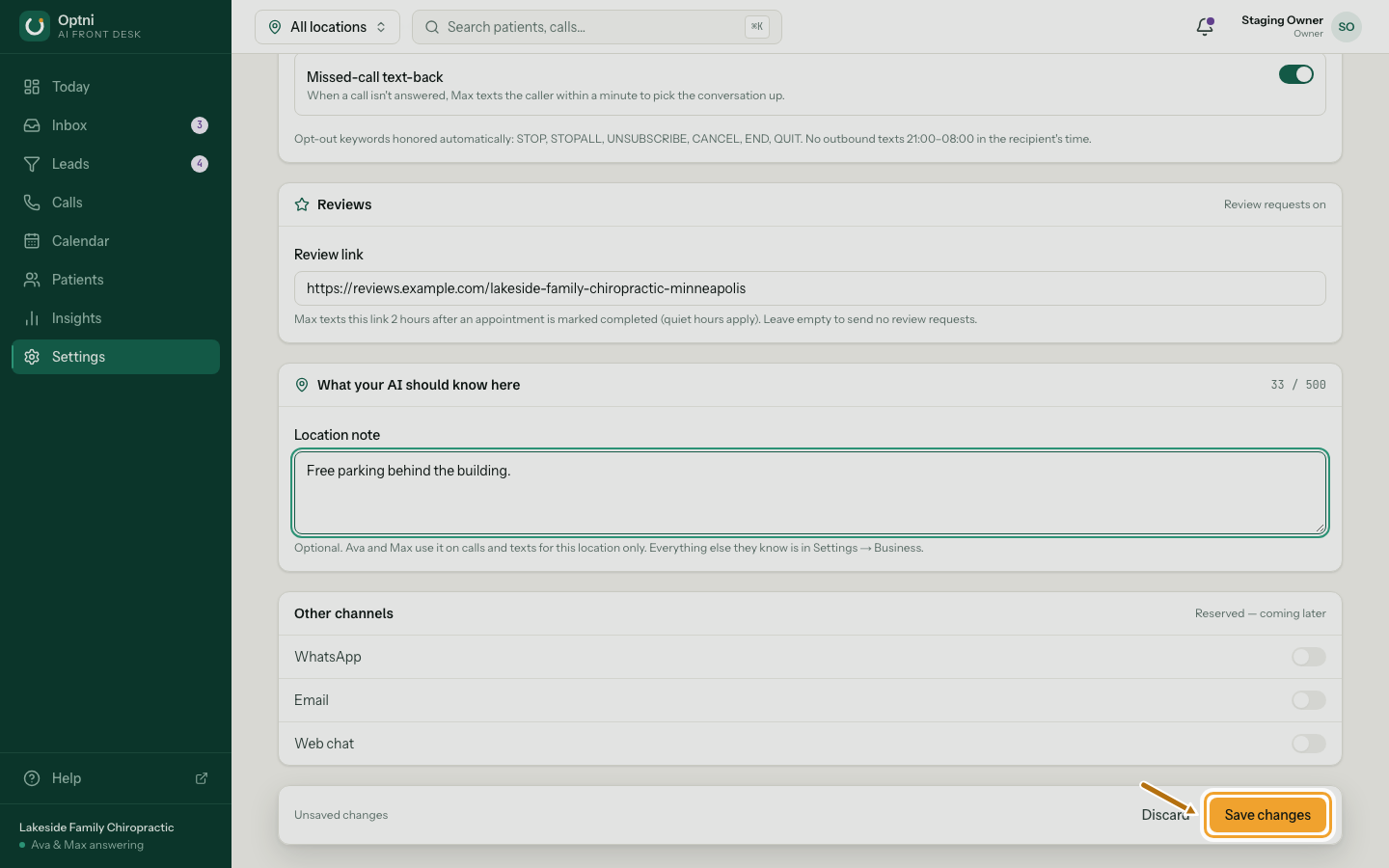Select Settings in the sidebar

(116, 357)
